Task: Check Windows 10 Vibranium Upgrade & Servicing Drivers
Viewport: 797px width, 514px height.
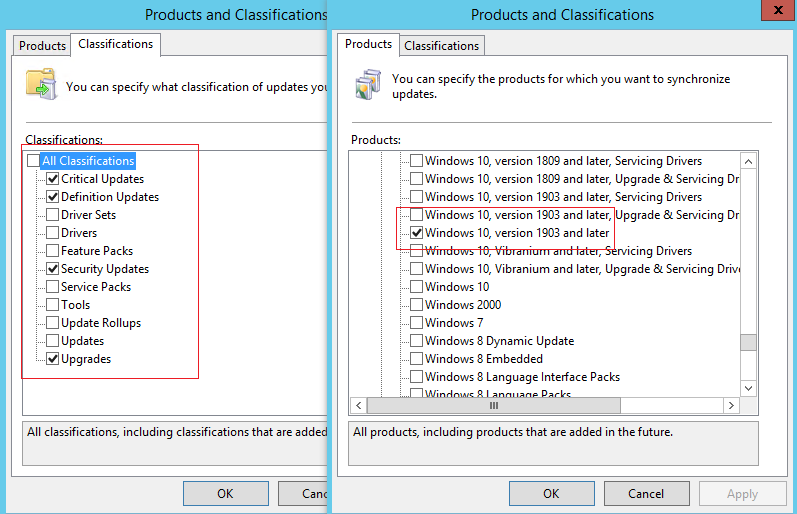Action: click(416, 269)
